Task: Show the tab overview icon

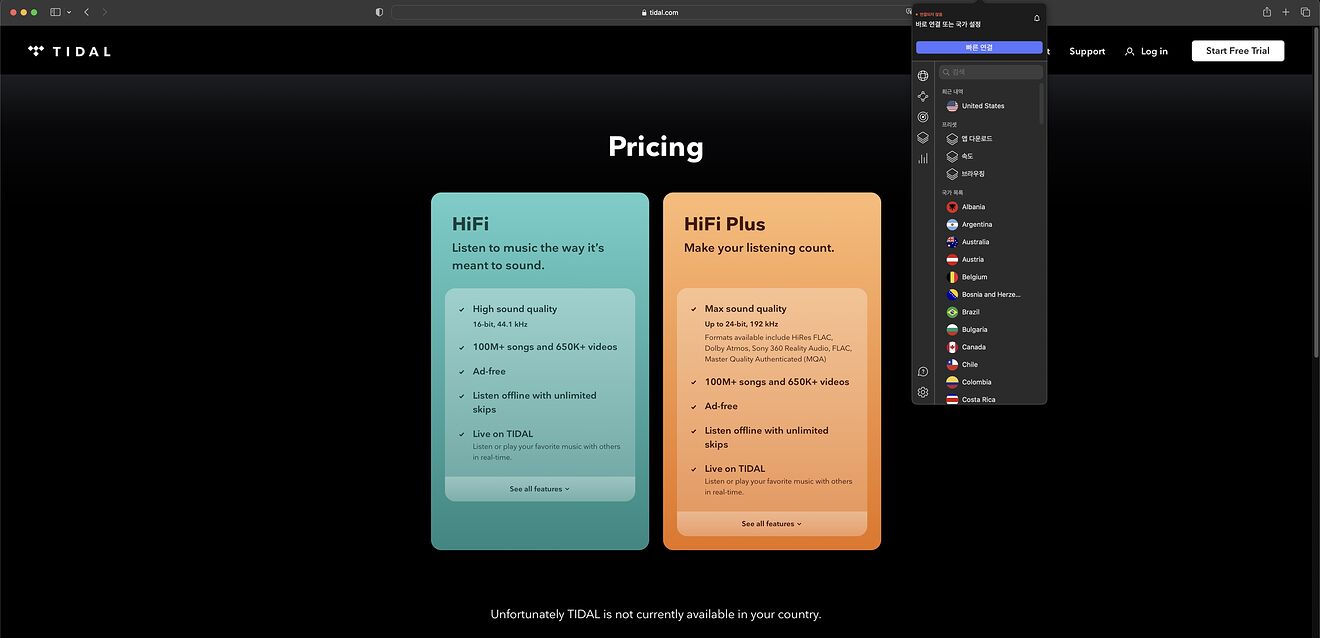Action: point(1305,12)
